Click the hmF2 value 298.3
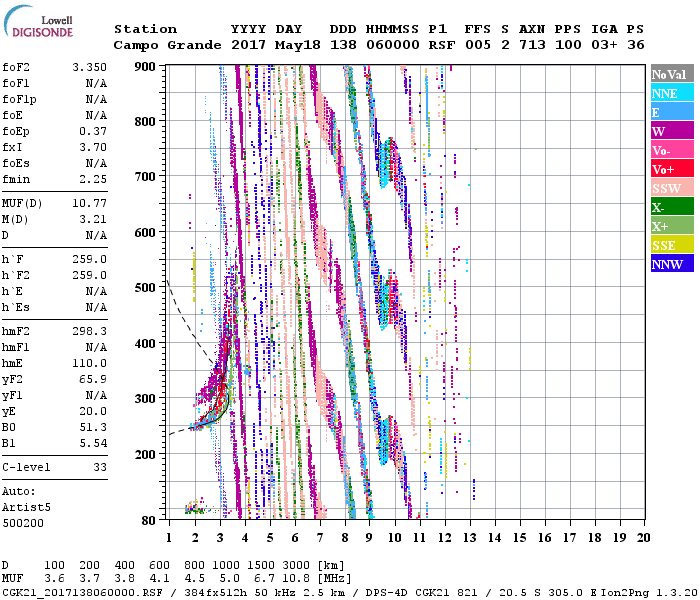This screenshot has height=600, width=700. pos(89,332)
